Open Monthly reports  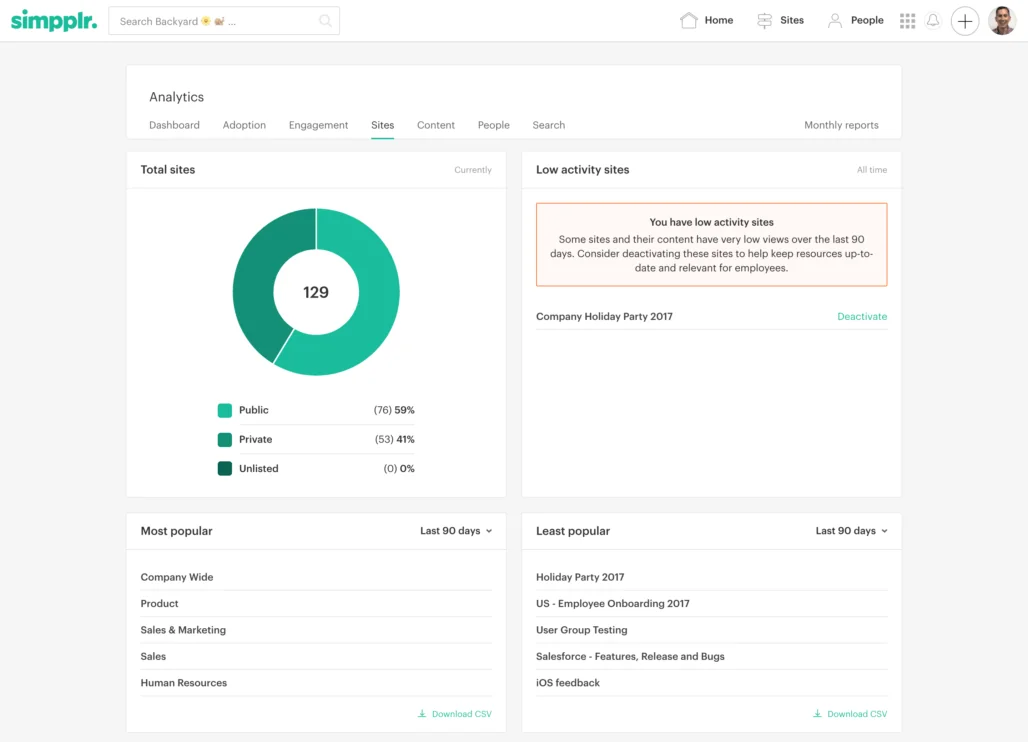coord(841,125)
